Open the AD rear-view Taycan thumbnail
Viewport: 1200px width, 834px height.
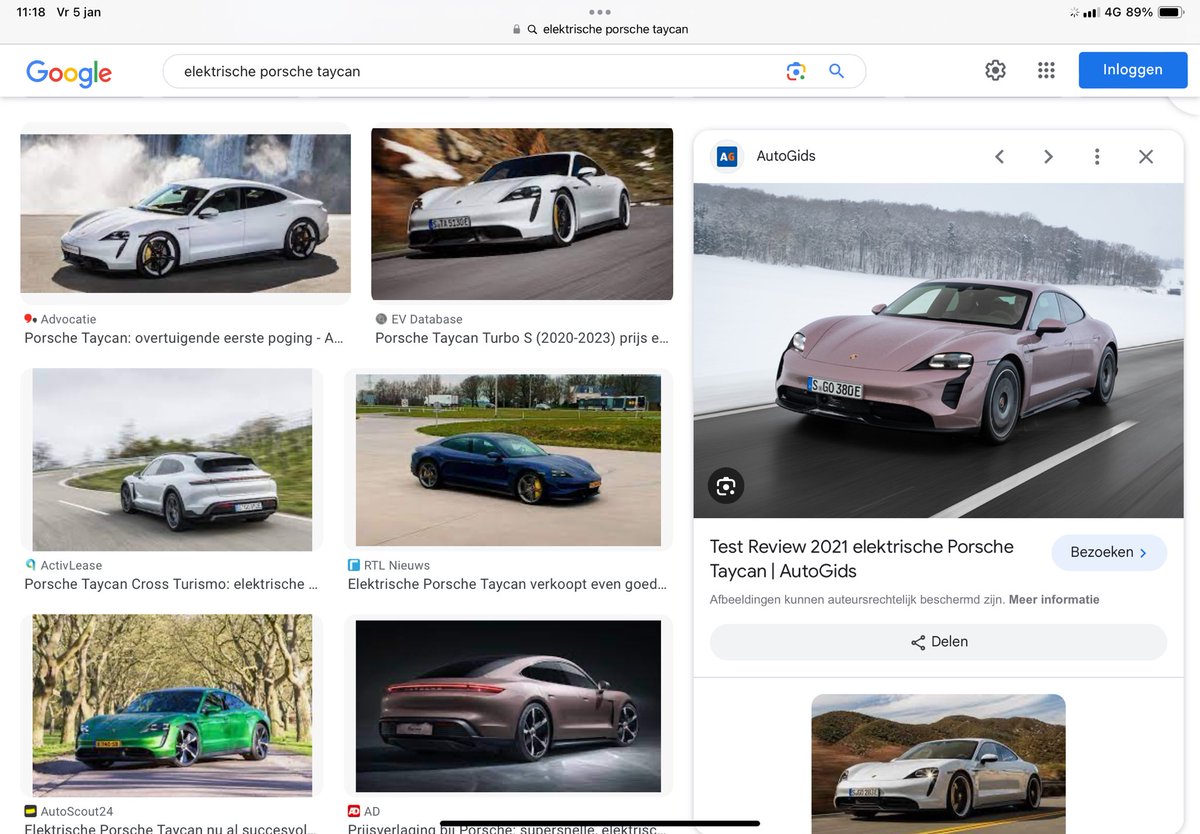pos(508,706)
